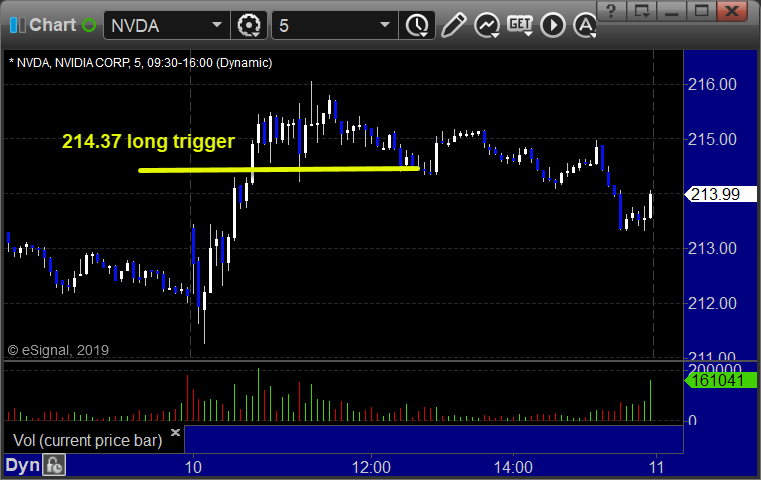Screen dimensions: 761x480
Task: Click the 212.00 price axis label
Action: click(x=712, y=303)
